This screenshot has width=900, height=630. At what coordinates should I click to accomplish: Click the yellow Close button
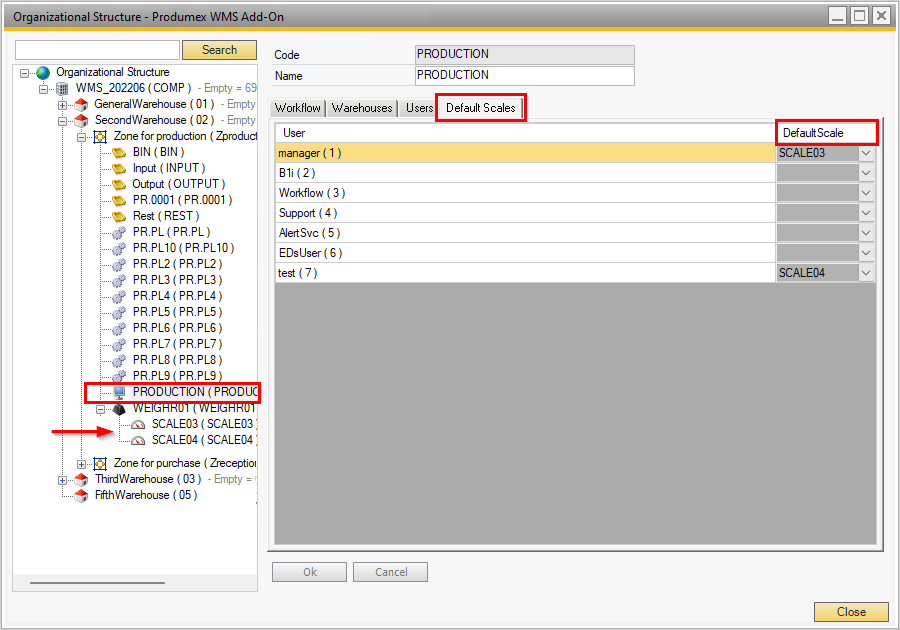click(851, 612)
